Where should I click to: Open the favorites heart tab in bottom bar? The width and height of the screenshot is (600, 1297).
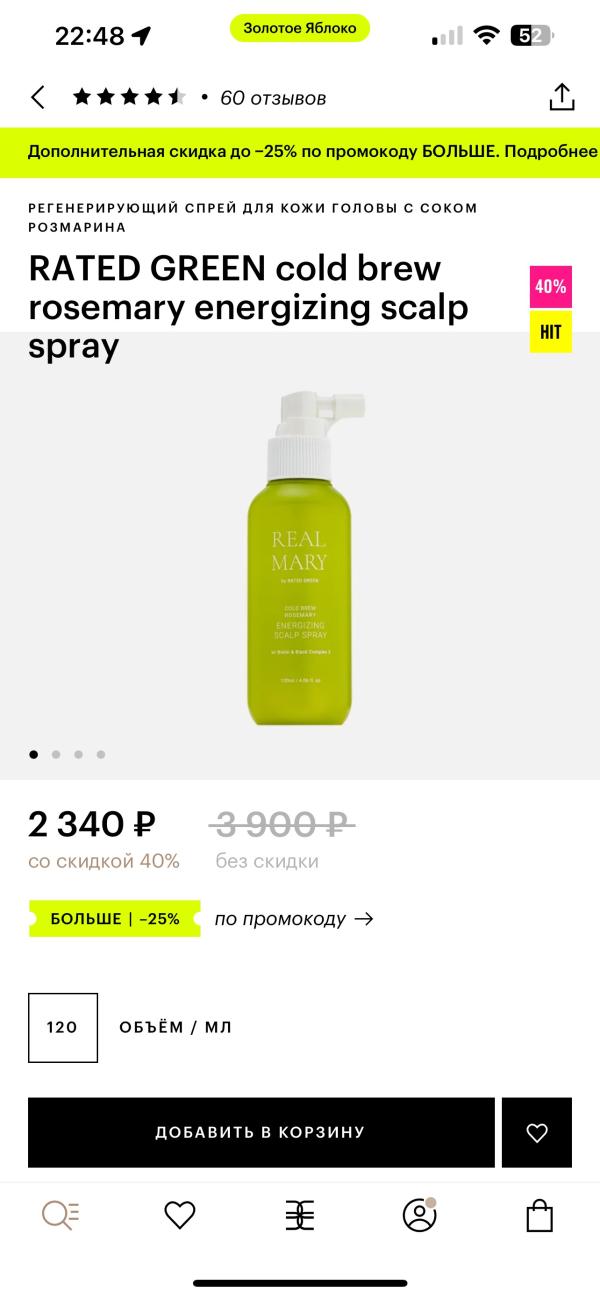180,1215
